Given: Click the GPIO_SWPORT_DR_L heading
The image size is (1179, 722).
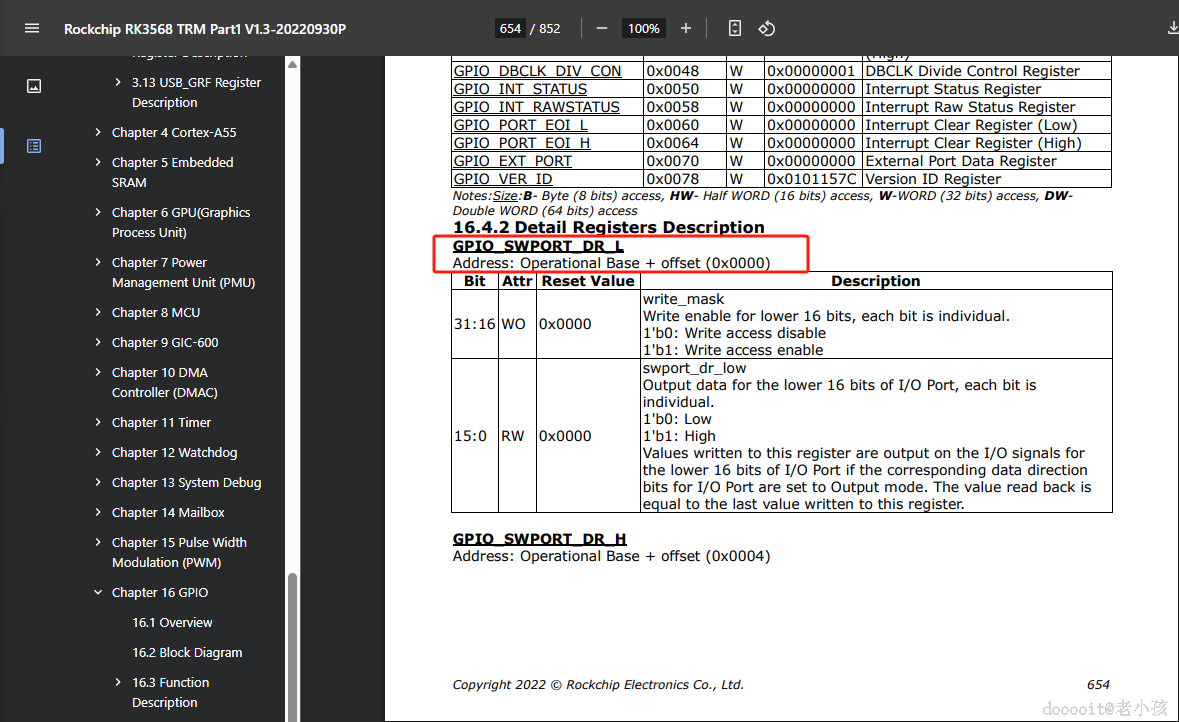Looking at the screenshot, I should 538,246.
